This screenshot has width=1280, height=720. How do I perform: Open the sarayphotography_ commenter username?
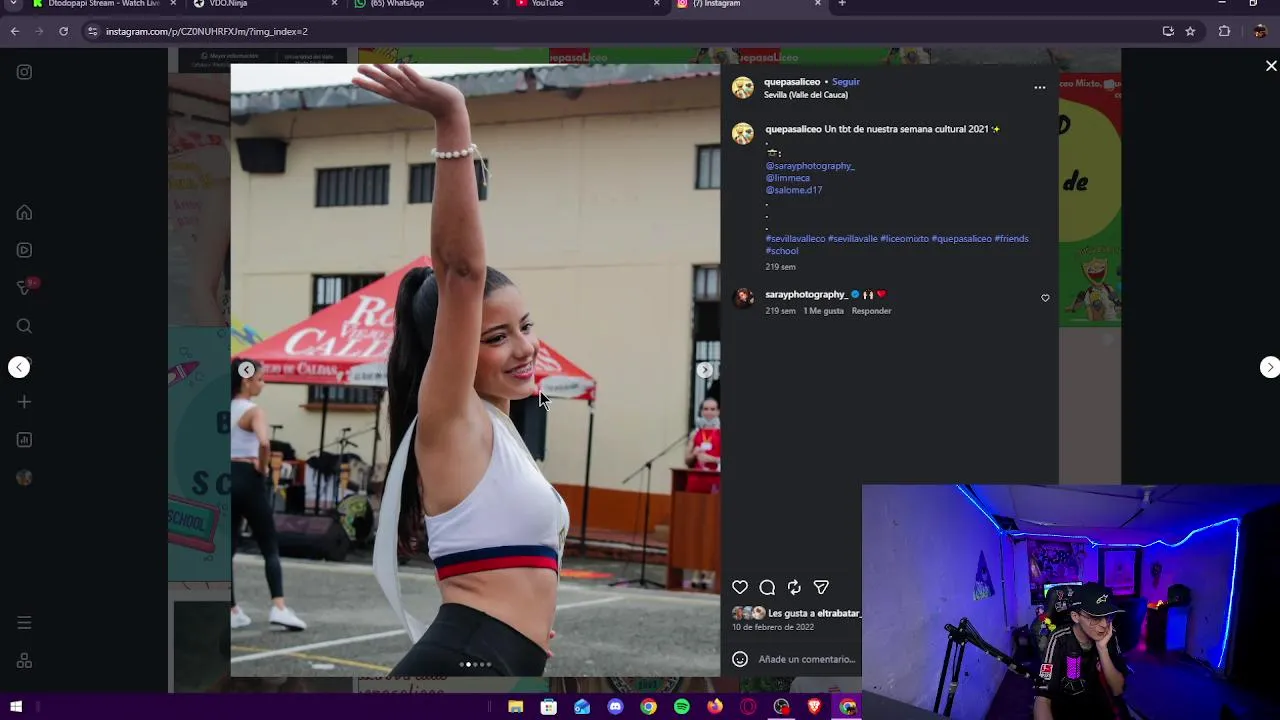click(806, 295)
